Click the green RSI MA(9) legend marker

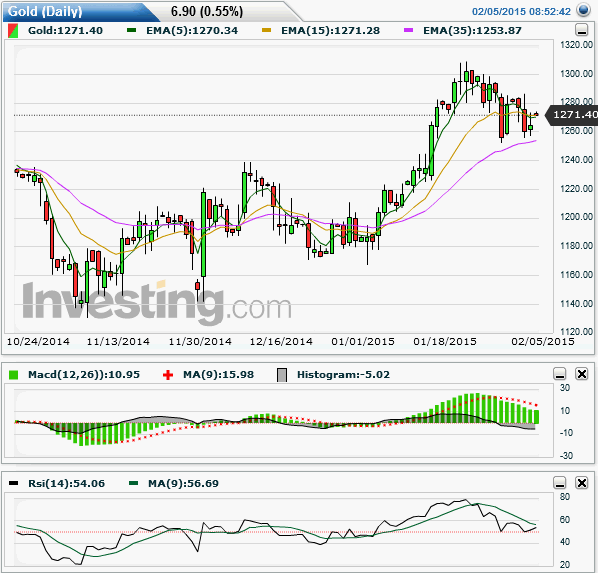(133, 483)
